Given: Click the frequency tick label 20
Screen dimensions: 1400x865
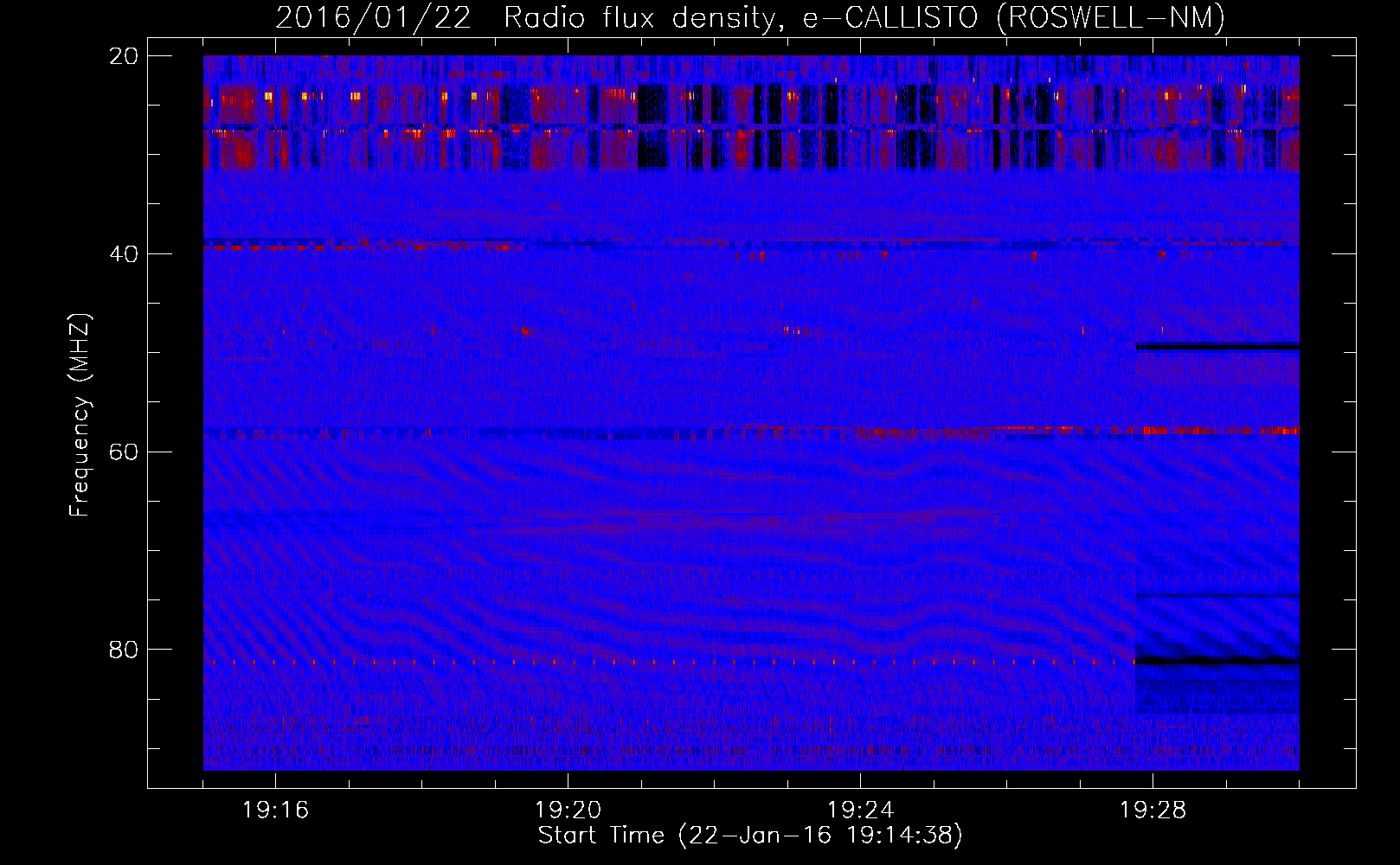Looking at the screenshot, I should pyautogui.click(x=124, y=56).
